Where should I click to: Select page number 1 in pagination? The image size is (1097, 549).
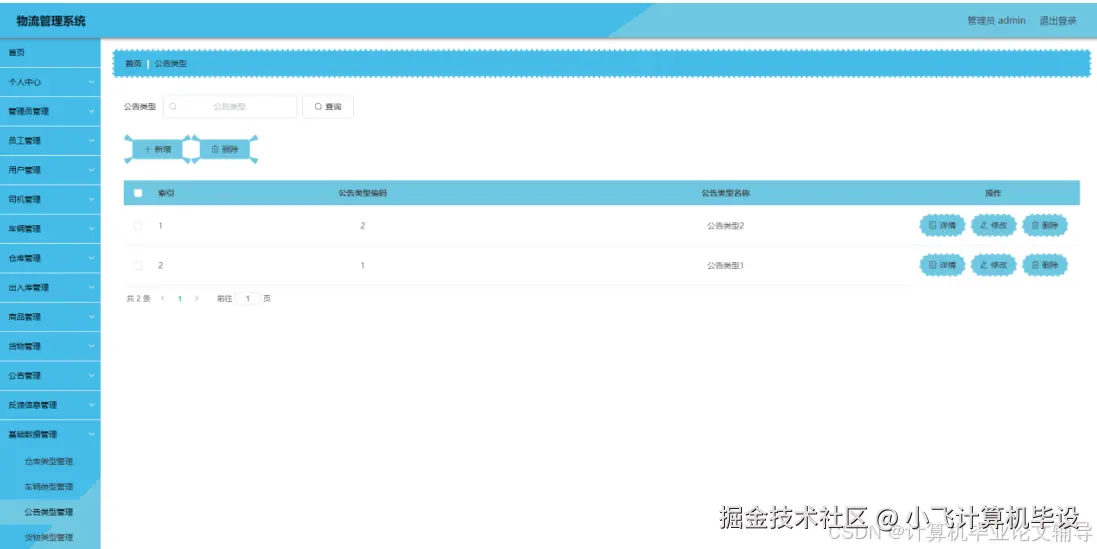pos(180,299)
